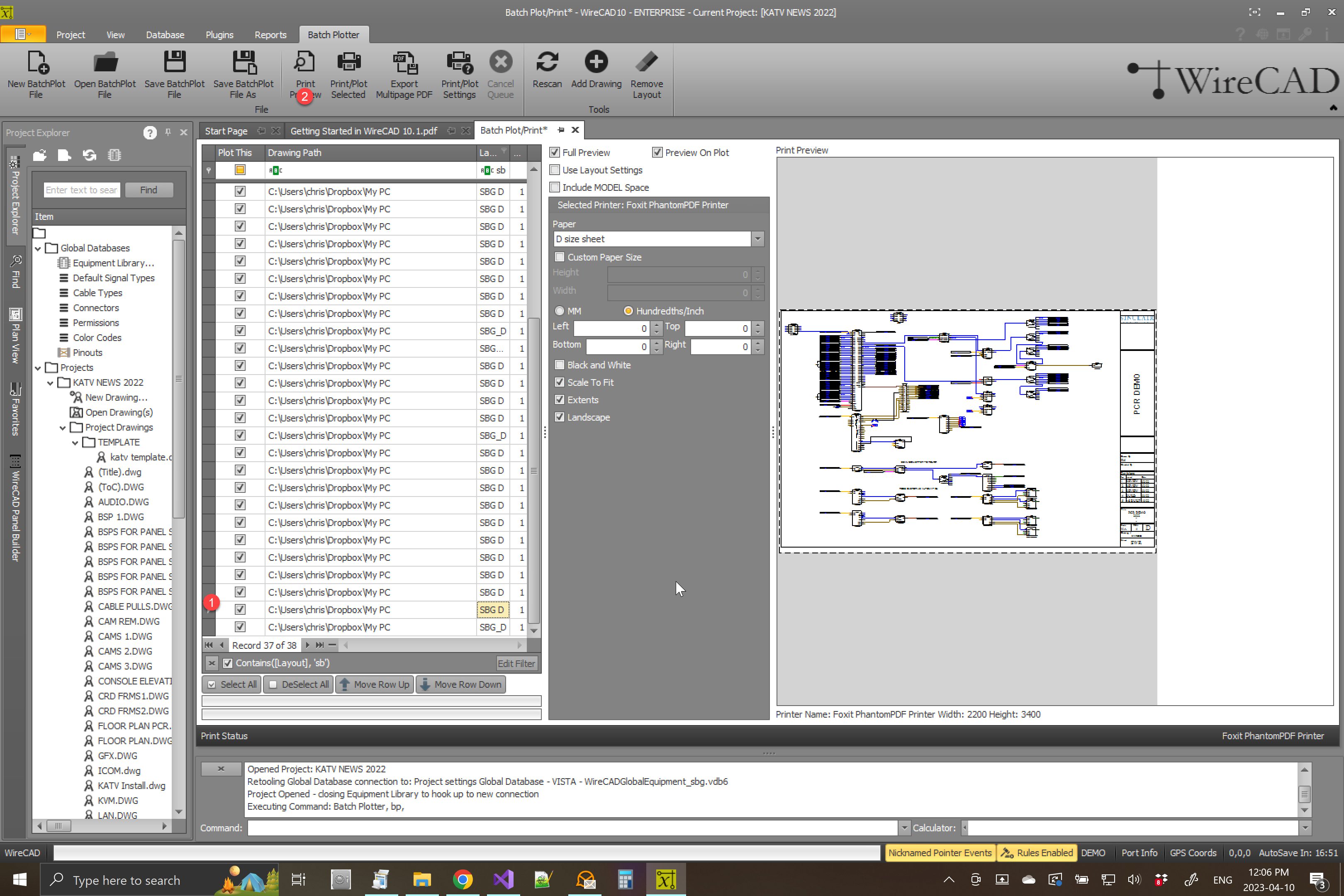Switch to the Start Page tab

(226, 131)
